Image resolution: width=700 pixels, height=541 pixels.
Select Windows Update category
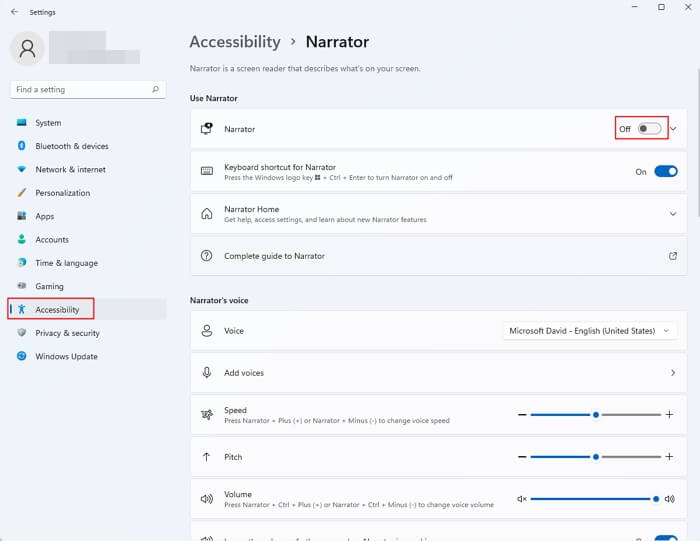87,356
